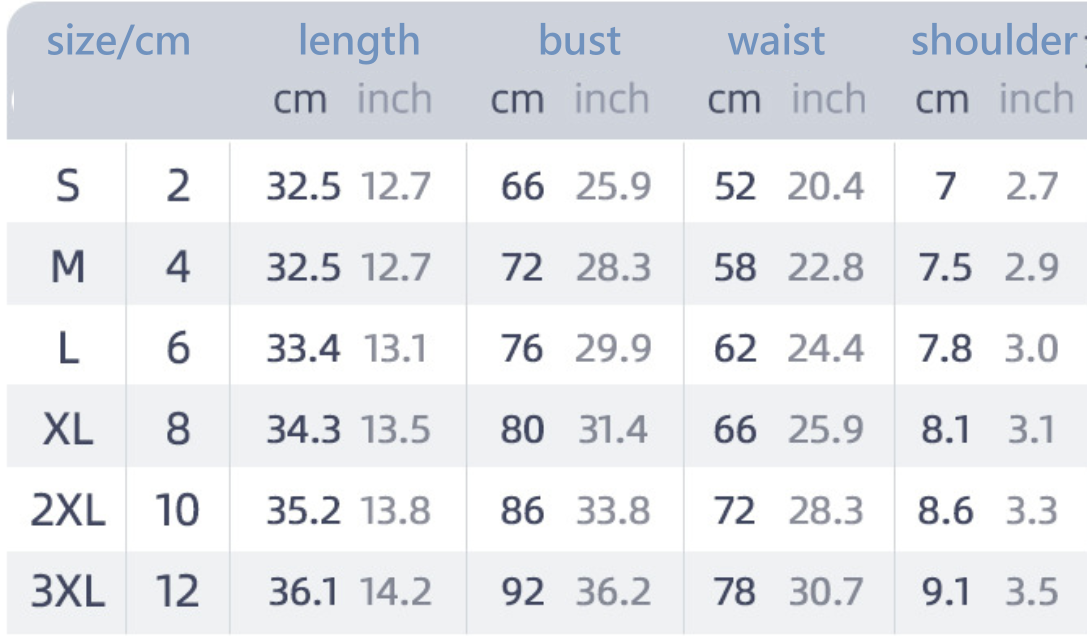Image resolution: width=1087 pixels, height=636 pixels.
Task: Select the 31.4 bust inch value
Action: [x=613, y=429]
